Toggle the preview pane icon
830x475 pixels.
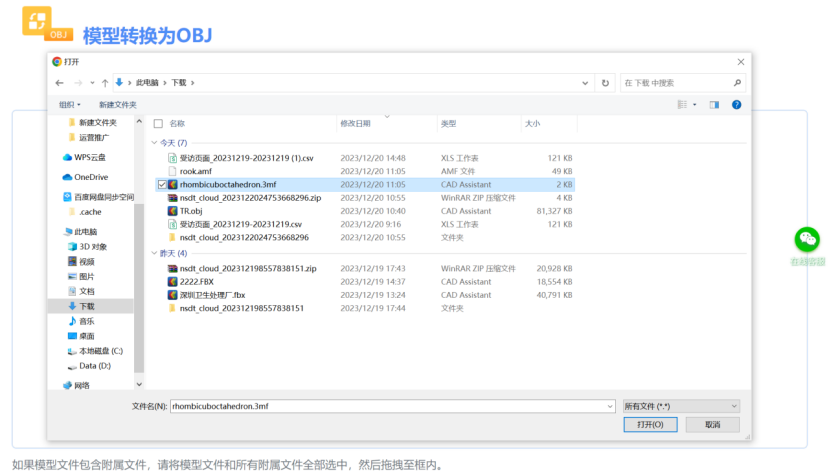(x=714, y=105)
